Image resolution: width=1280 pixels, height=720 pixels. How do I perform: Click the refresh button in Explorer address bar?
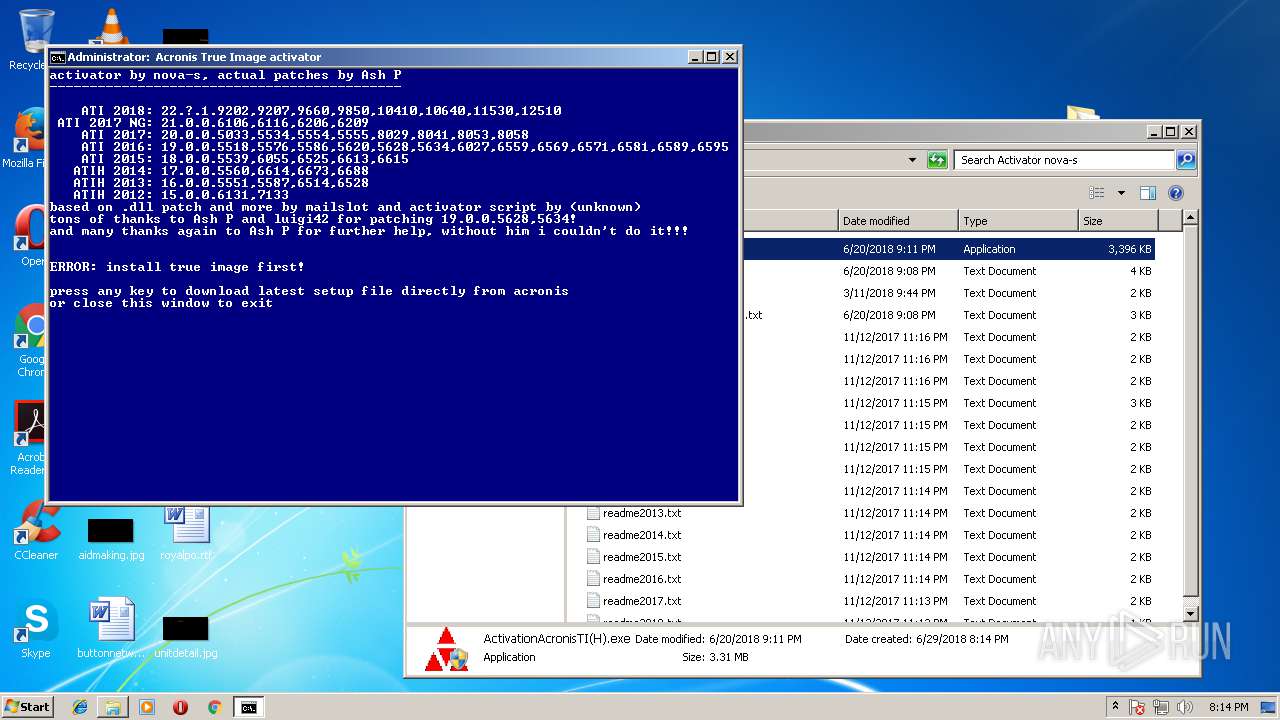pyautogui.click(x=937, y=160)
